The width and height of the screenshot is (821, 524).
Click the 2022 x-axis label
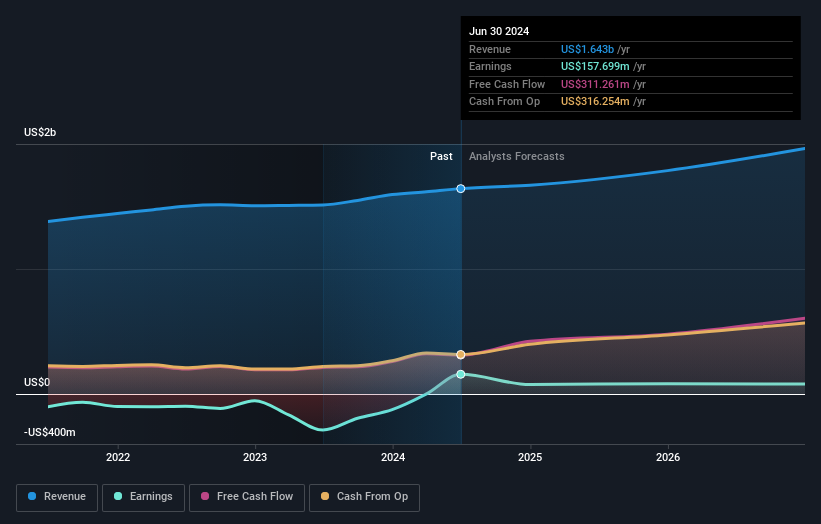click(x=118, y=457)
